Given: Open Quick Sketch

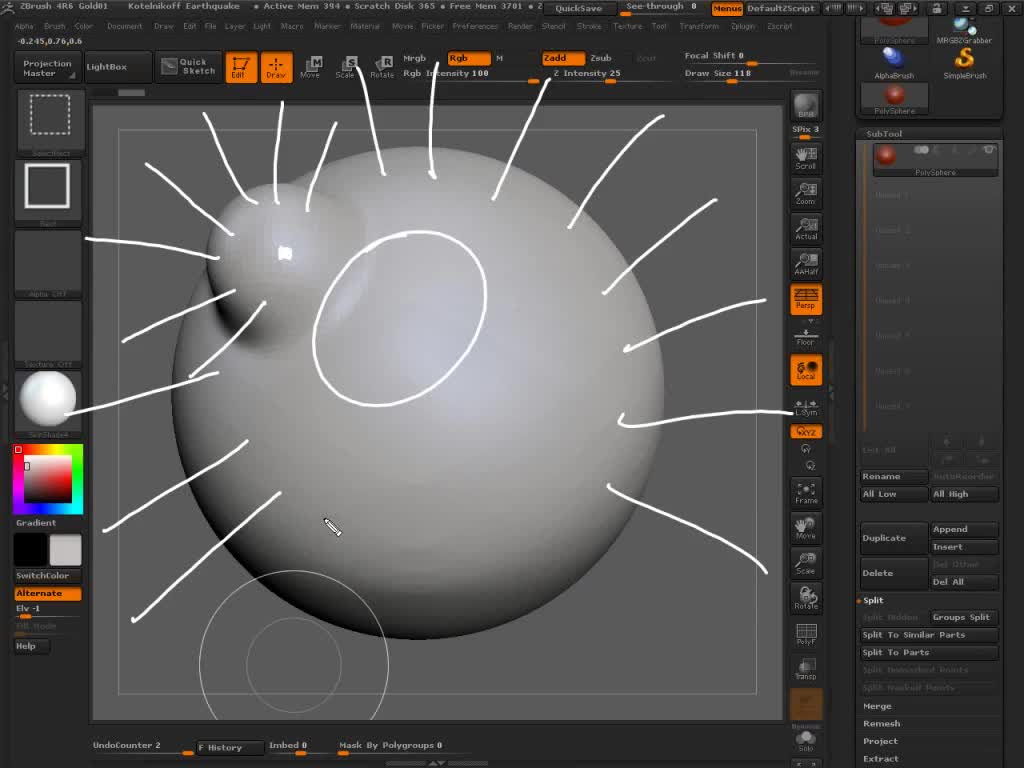Looking at the screenshot, I should (x=189, y=67).
